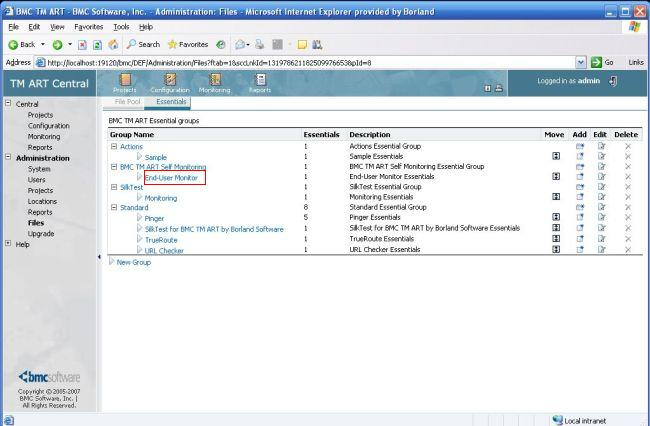Open the View menu

(57, 27)
